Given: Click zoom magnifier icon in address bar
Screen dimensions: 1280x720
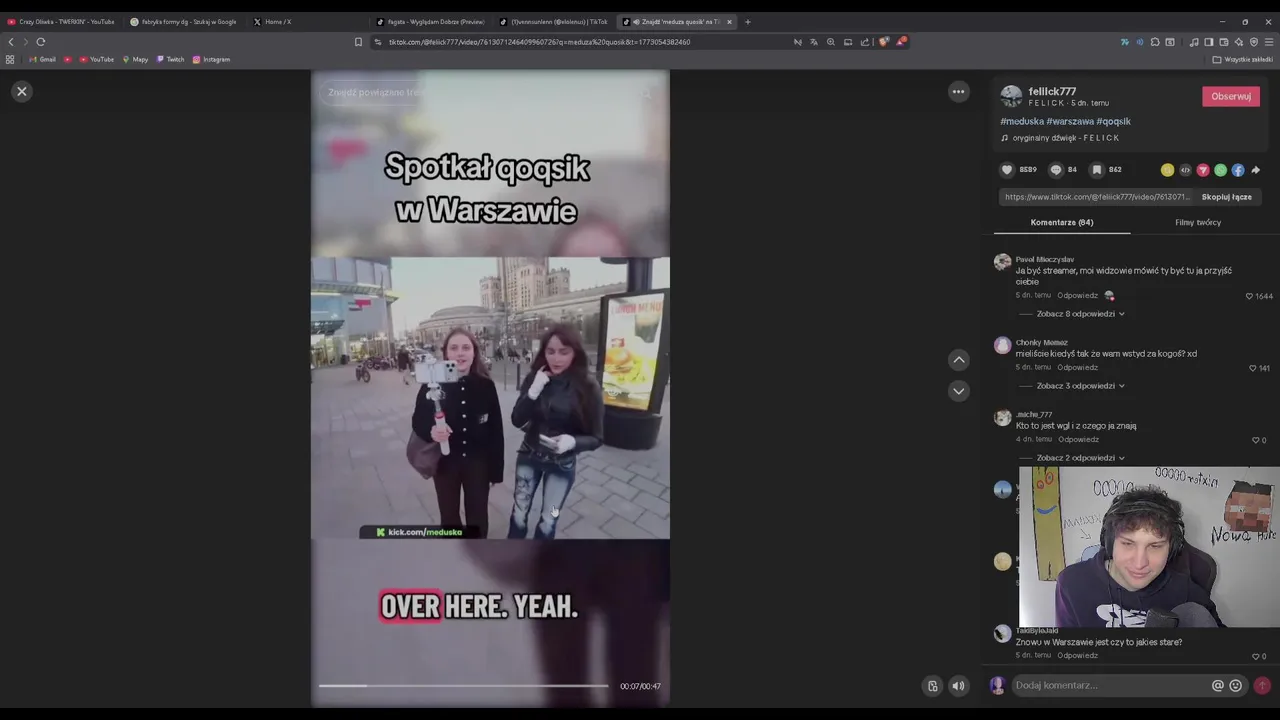Looking at the screenshot, I should 830,42.
